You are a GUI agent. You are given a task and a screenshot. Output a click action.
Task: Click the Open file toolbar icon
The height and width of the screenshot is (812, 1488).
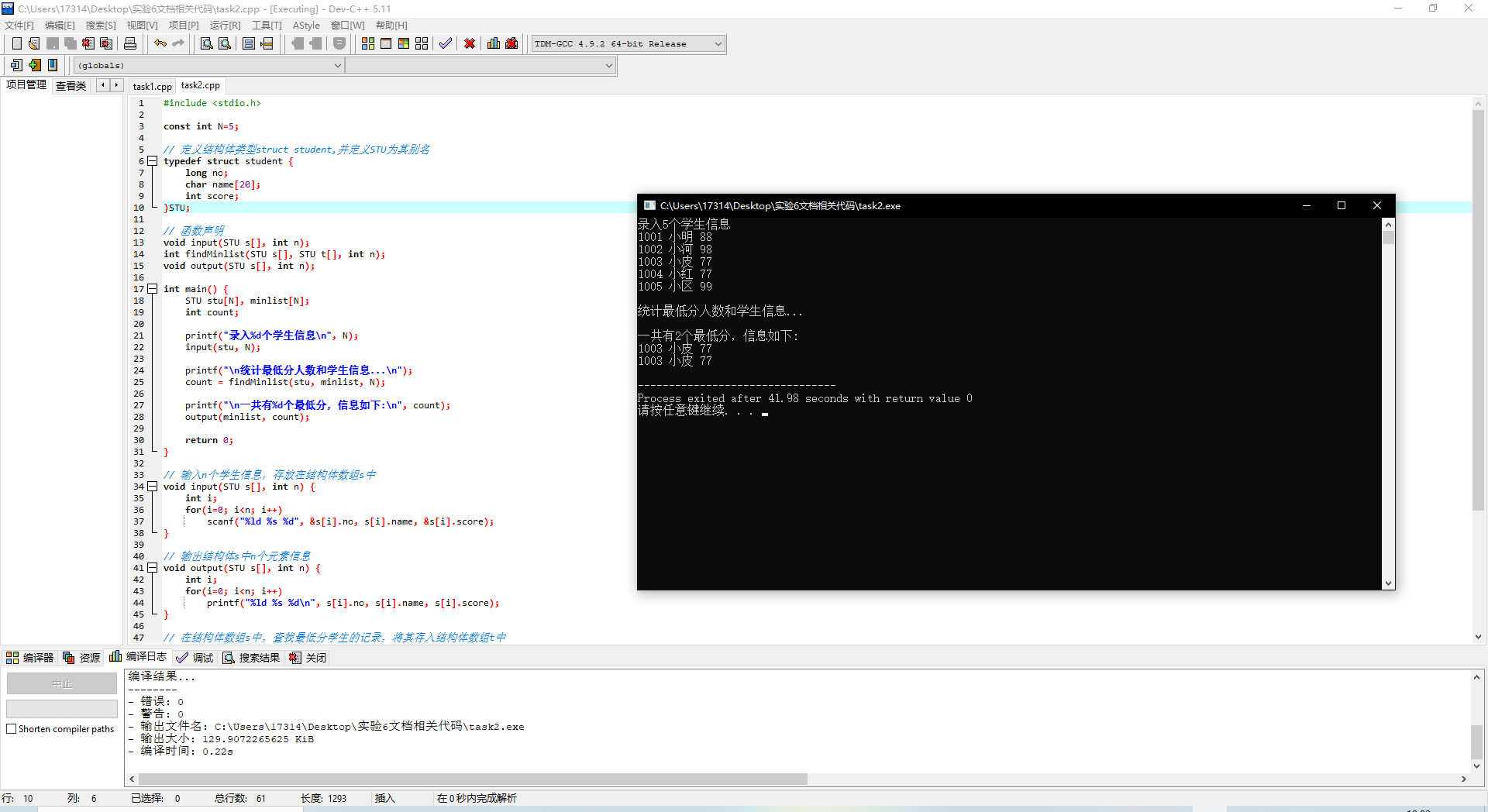(x=34, y=43)
